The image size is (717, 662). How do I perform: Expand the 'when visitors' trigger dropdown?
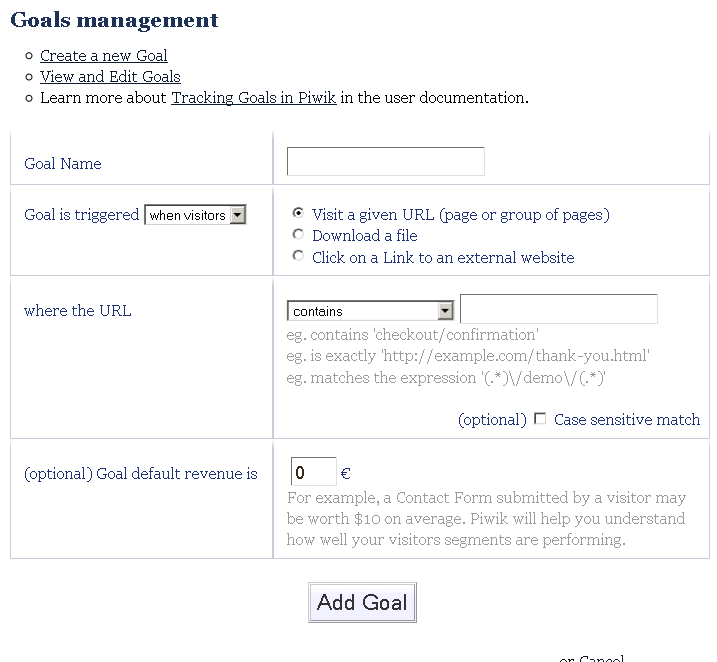pyautogui.click(x=195, y=215)
